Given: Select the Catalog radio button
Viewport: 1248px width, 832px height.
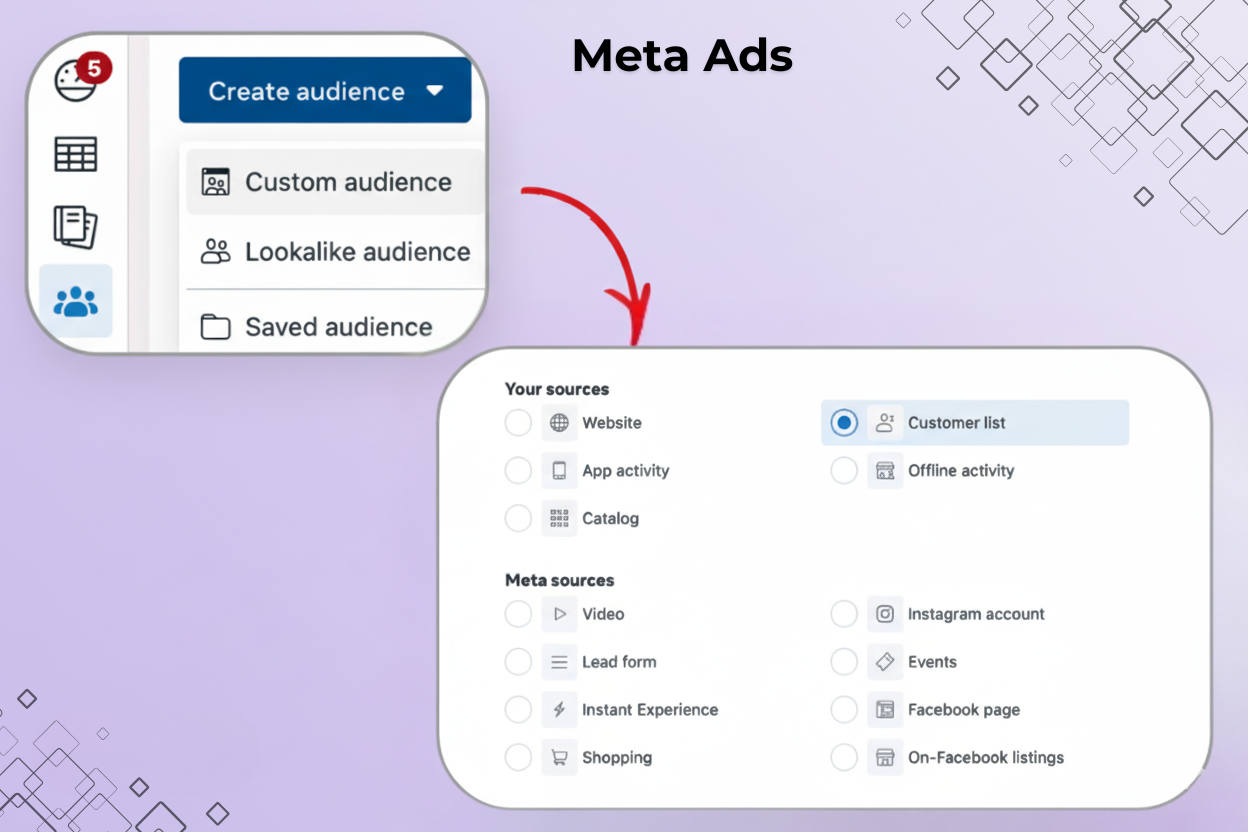Looking at the screenshot, I should (518, 519).
